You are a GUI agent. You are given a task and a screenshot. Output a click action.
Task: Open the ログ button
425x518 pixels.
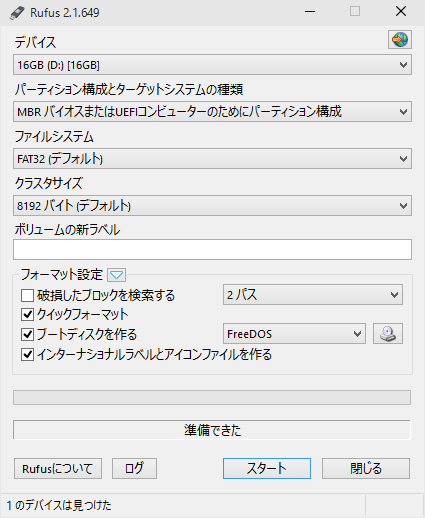(134, 468)
